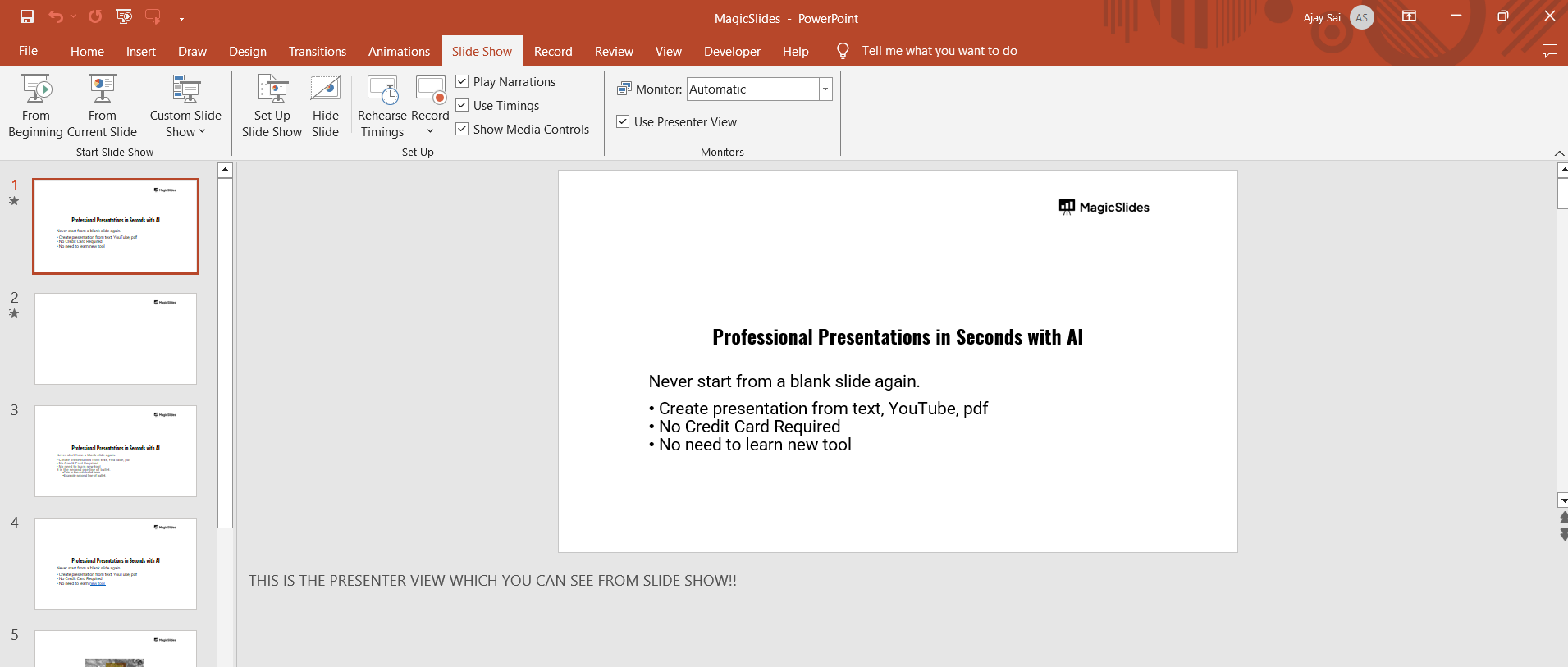
Task: Start Rehearse Timings
Action: pyautogui.click(x=382, y=106)
